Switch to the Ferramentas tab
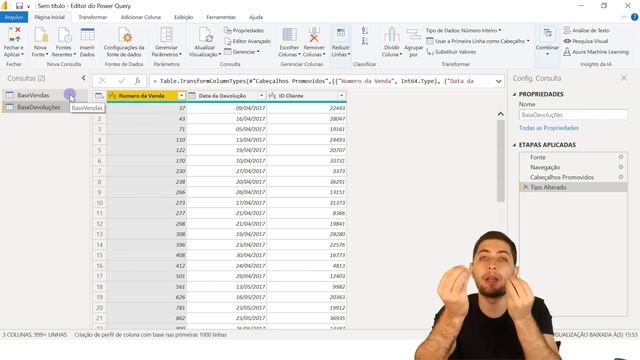This screenshot has height=360, width=640. click(221, 17)
